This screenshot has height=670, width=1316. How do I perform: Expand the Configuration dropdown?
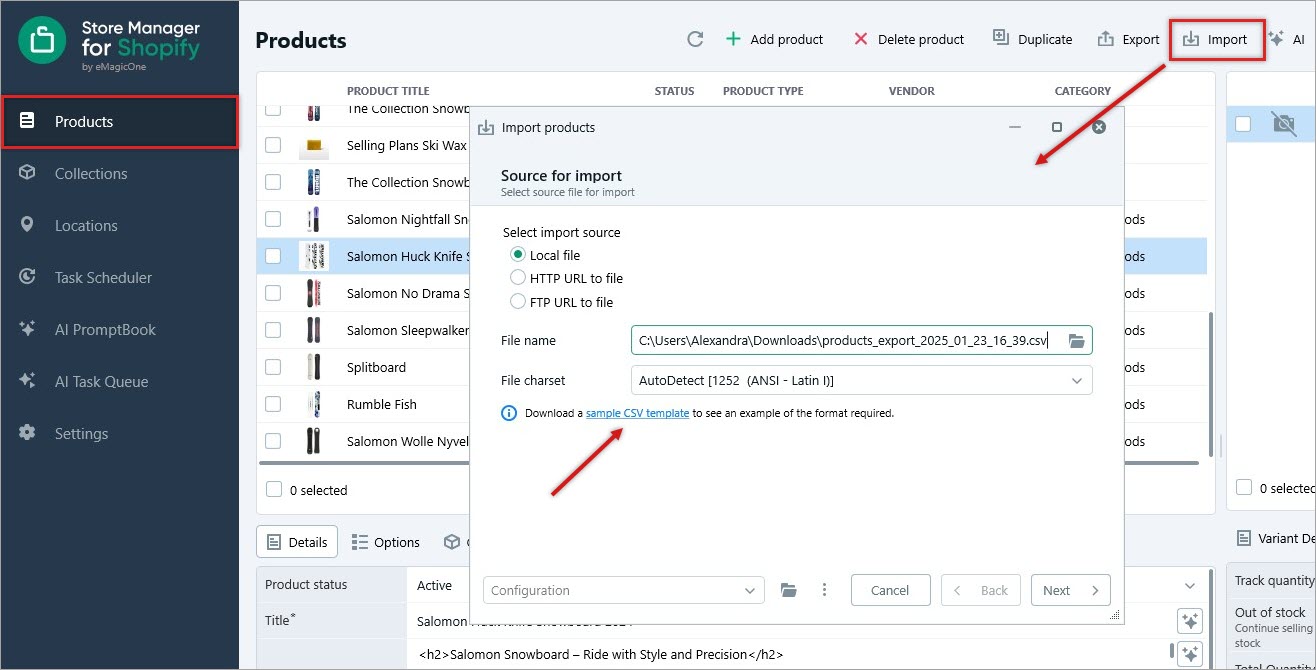click(x=752, y=590)
